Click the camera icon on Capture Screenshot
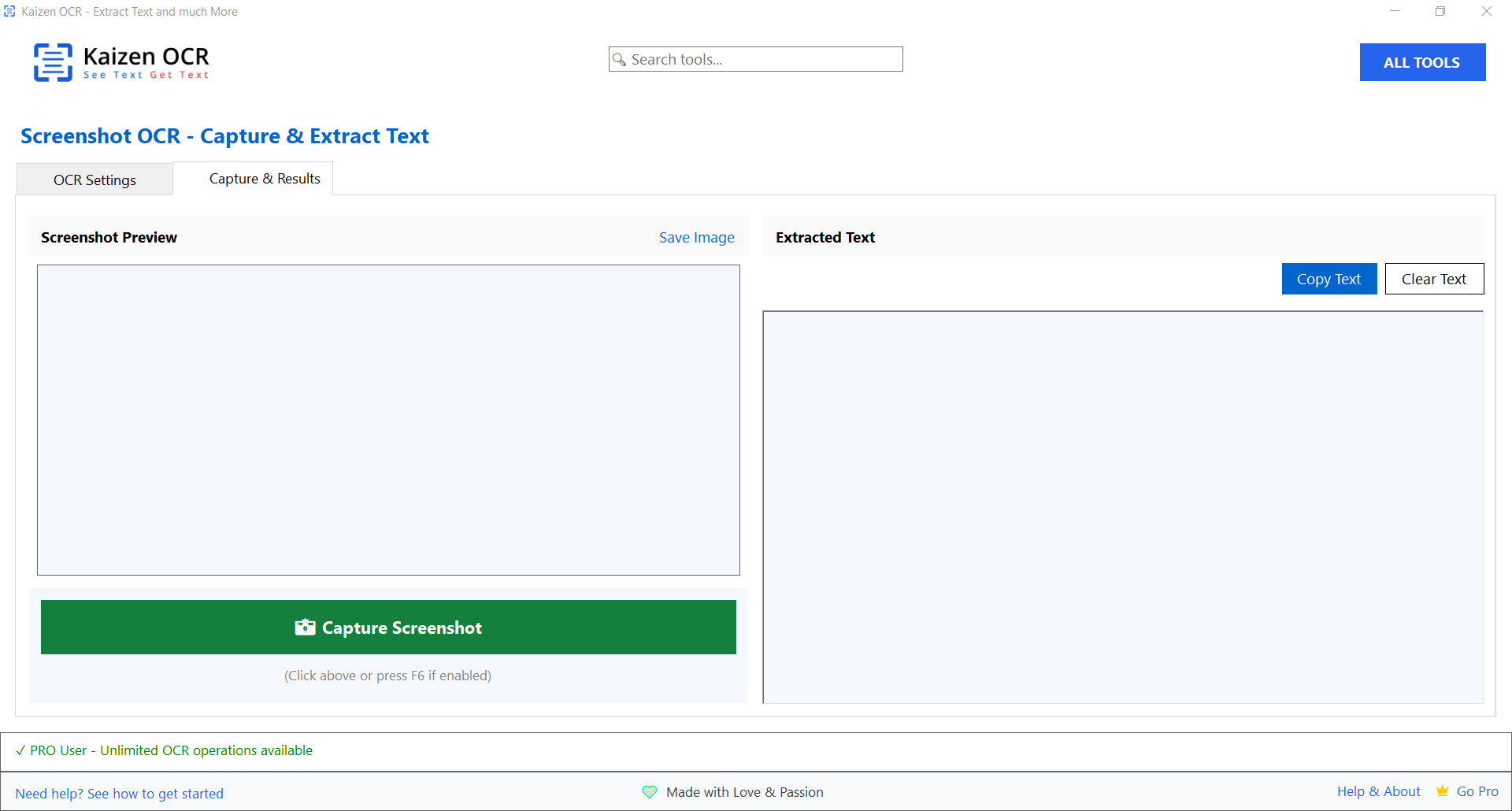Viewport: 1512px width, 811px height. coord(305,627)
